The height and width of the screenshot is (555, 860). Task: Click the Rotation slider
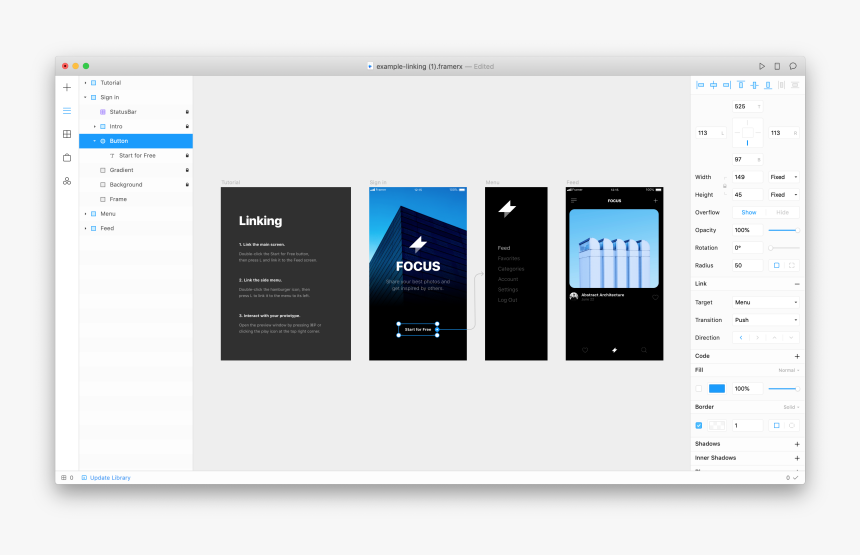pyautogui.click(x=784, y=248)
